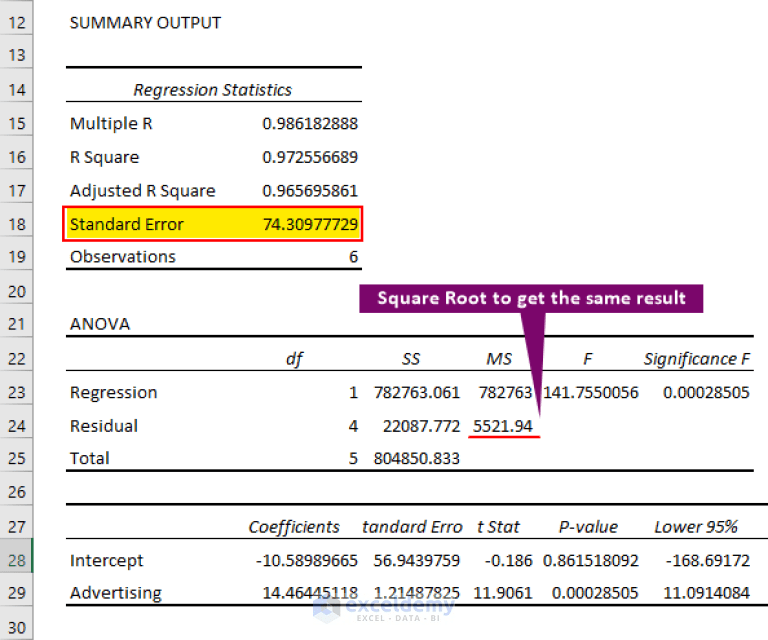Select Observations value 6
This screenshot has width=768, height=640.
pyautogui.click(x=354, y=257)
